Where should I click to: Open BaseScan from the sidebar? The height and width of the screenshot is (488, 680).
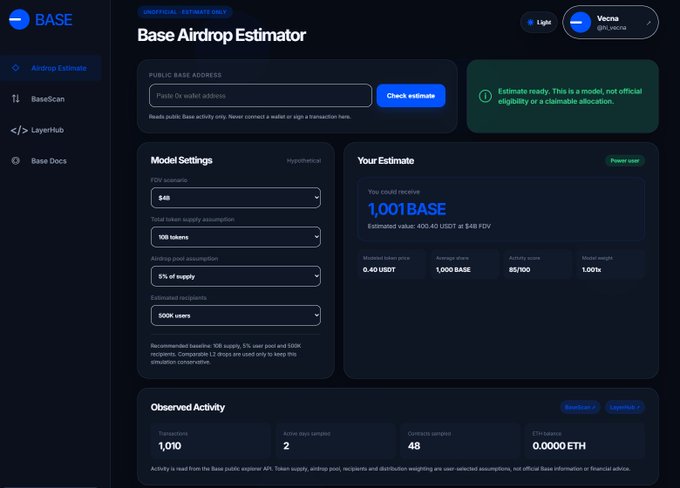tap(50, 99)
